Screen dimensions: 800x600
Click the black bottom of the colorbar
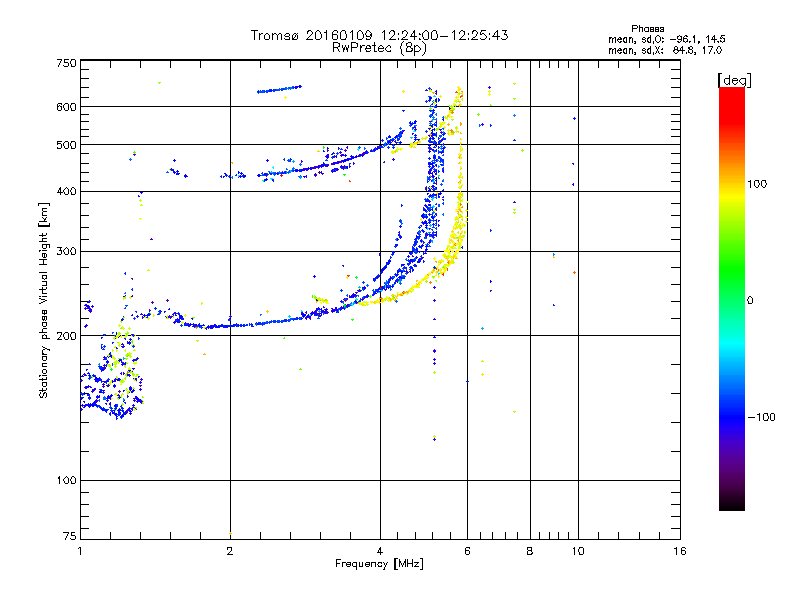(x=732, y=503)
